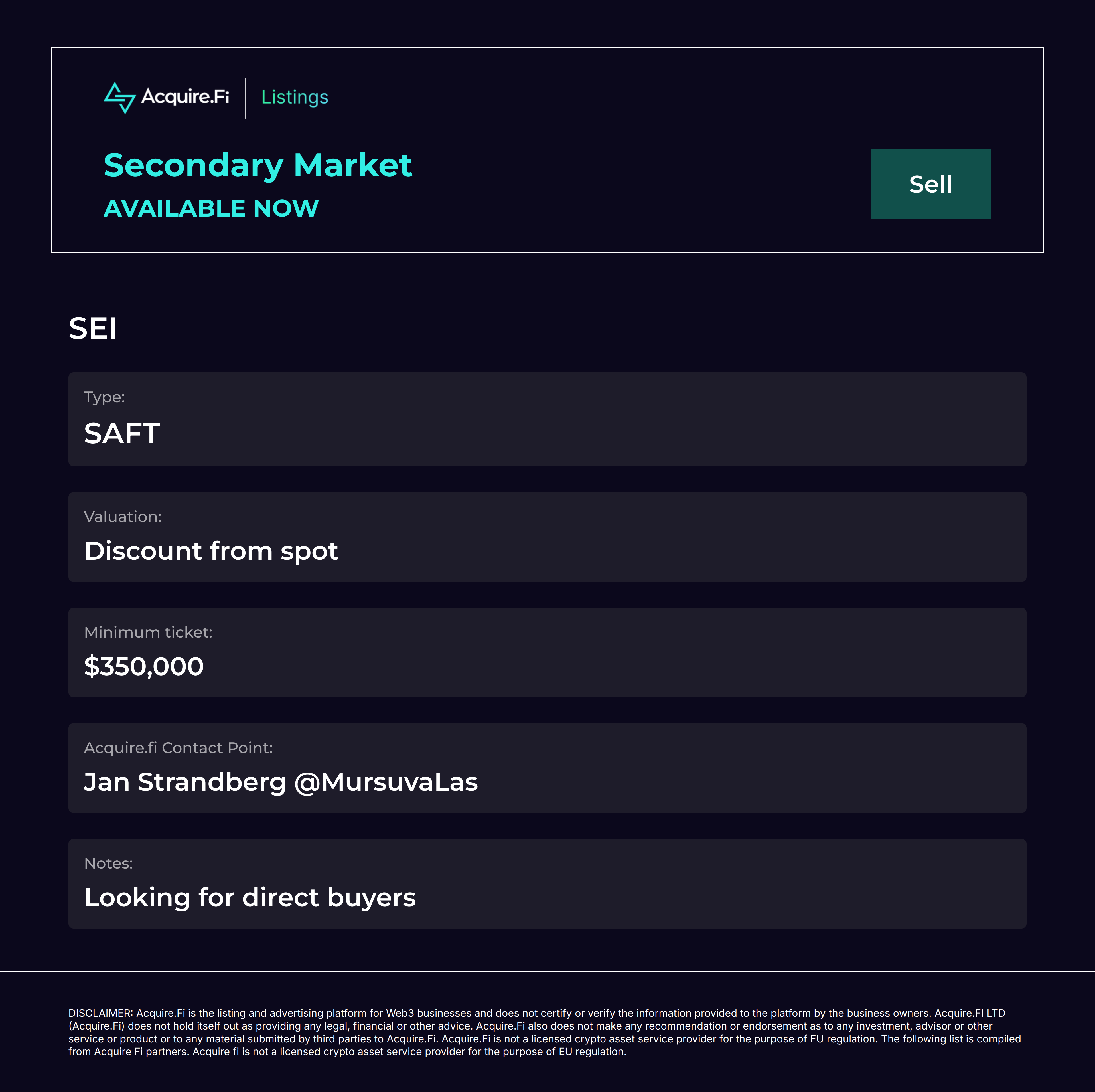Select the SAFT type value
The height and width of the screenshot is (1092, 1095).
click(x=122, y=434)
